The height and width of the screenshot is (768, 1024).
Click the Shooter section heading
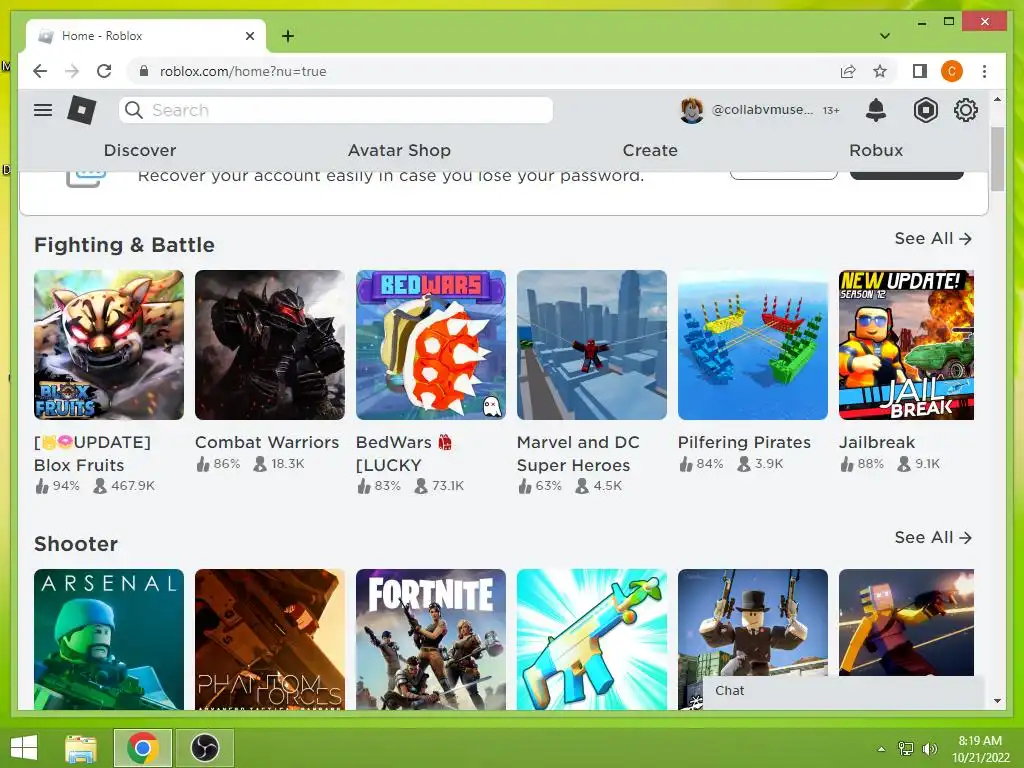76,544
